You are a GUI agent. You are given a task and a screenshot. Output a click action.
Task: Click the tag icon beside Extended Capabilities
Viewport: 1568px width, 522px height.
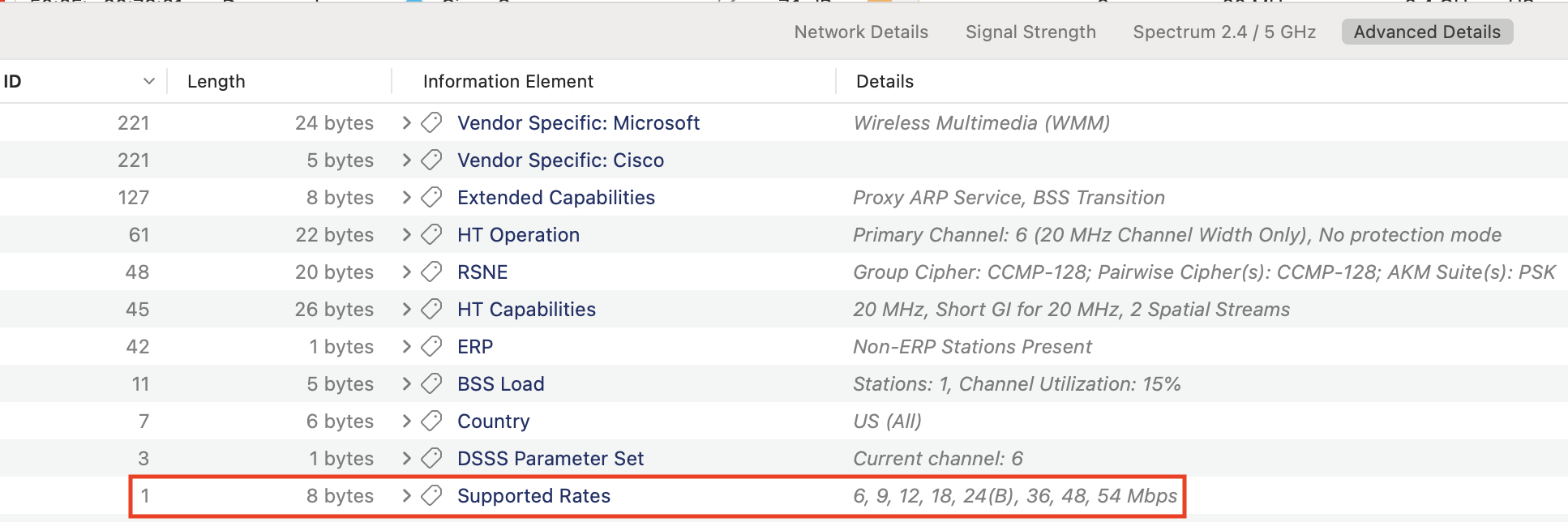[432, 197]
